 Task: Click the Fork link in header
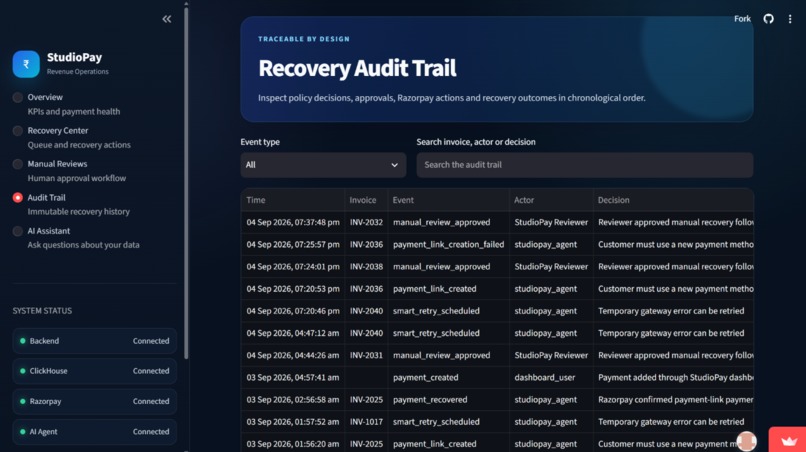coord(742,19)
